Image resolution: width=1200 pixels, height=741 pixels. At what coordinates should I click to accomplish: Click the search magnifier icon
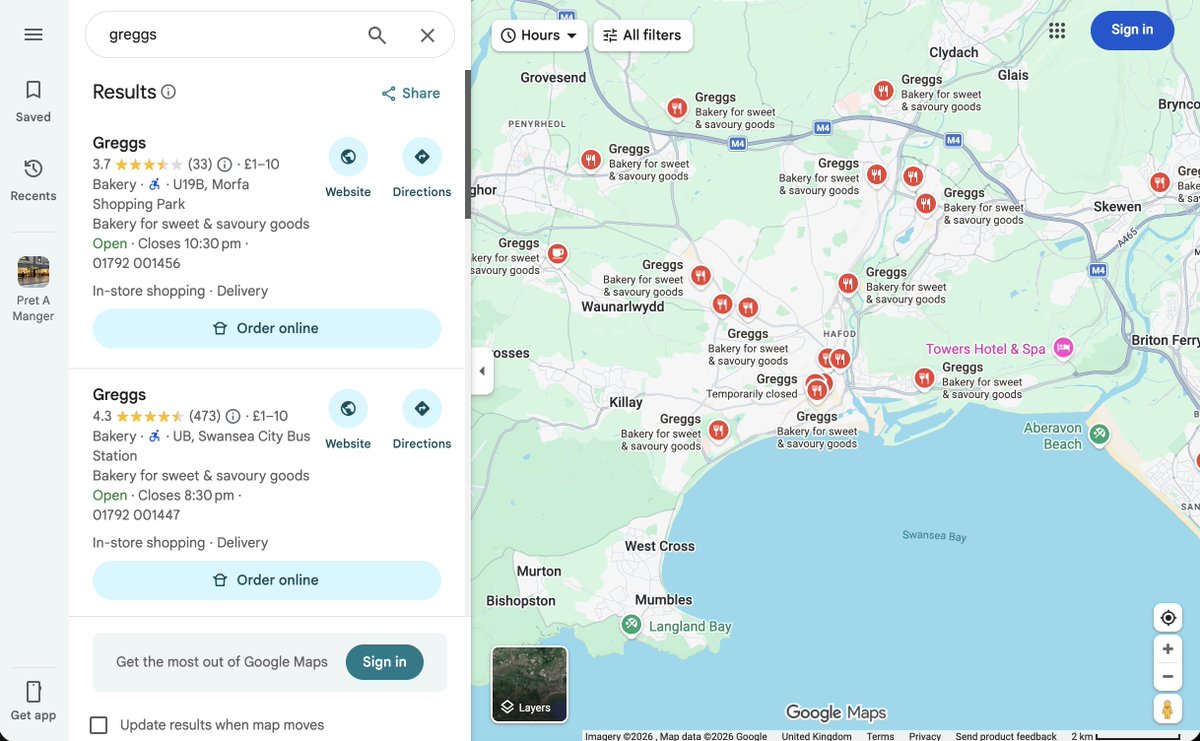point(377,35)
